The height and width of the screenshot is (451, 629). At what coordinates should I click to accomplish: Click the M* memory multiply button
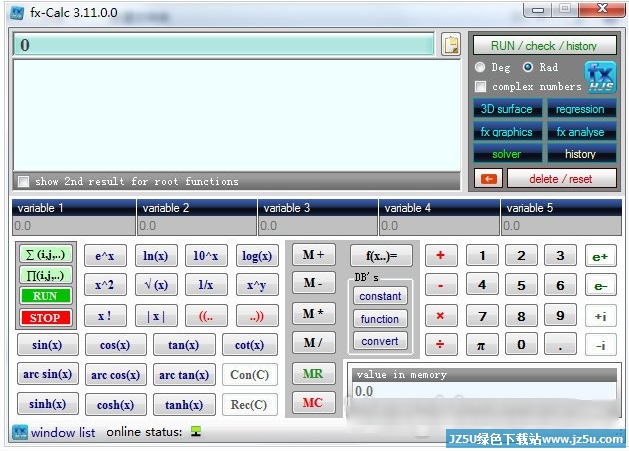pos(313,313)
